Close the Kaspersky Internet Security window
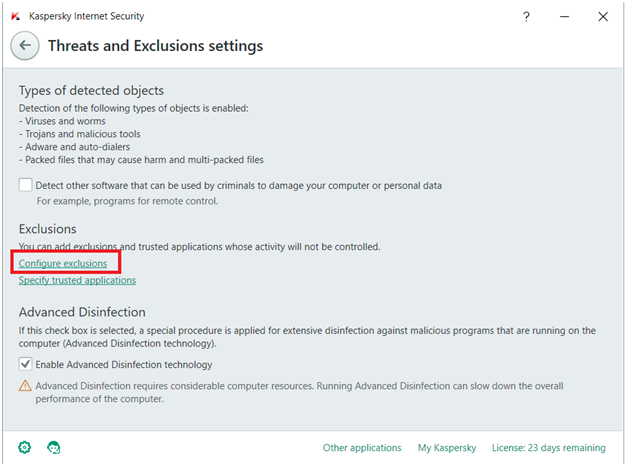This screenshot has width=630, height=466. [x=603, y=16]
